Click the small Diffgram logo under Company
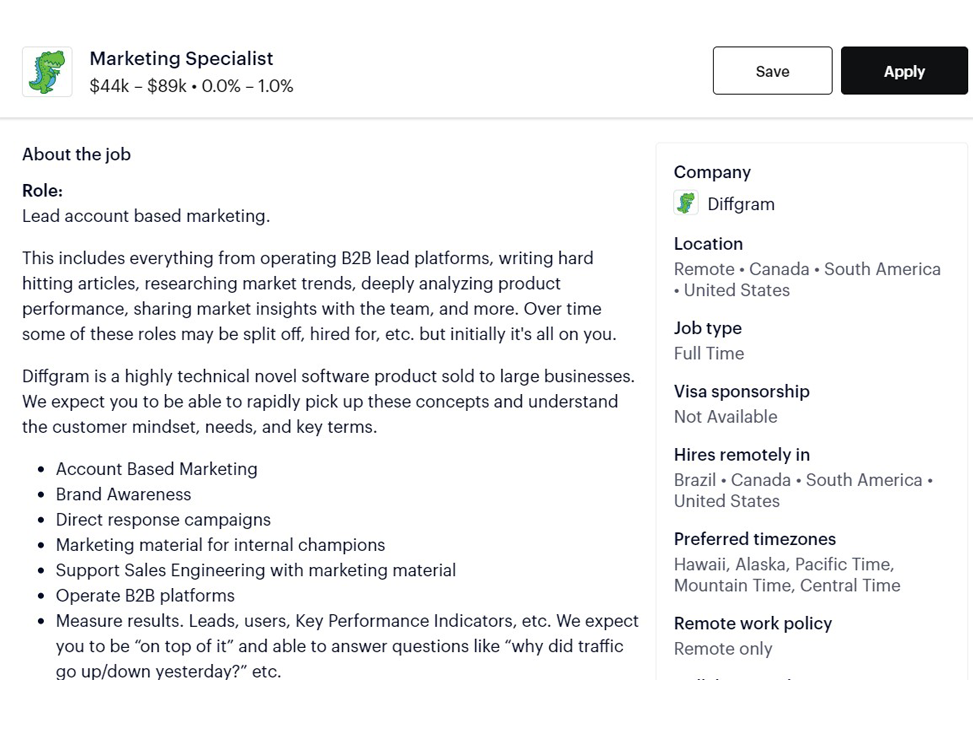973x743 pixels. 686,203
